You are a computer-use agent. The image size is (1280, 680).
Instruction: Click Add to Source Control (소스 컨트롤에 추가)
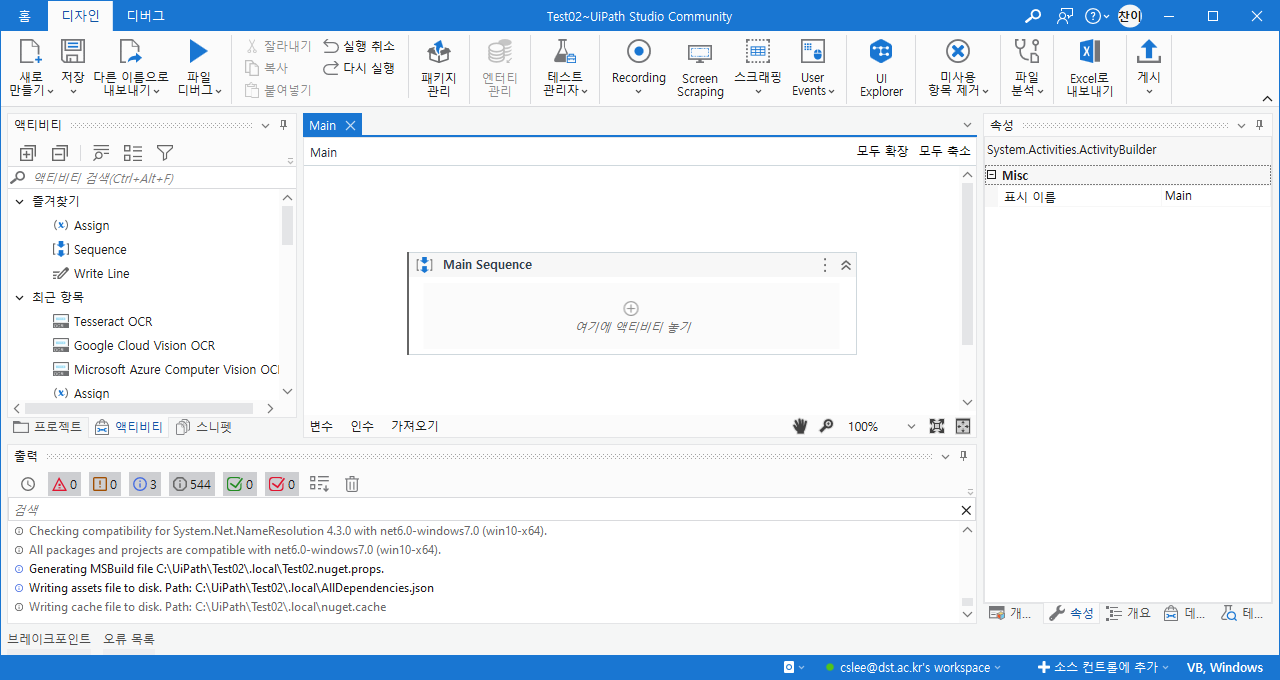(x=1104, y=668)
